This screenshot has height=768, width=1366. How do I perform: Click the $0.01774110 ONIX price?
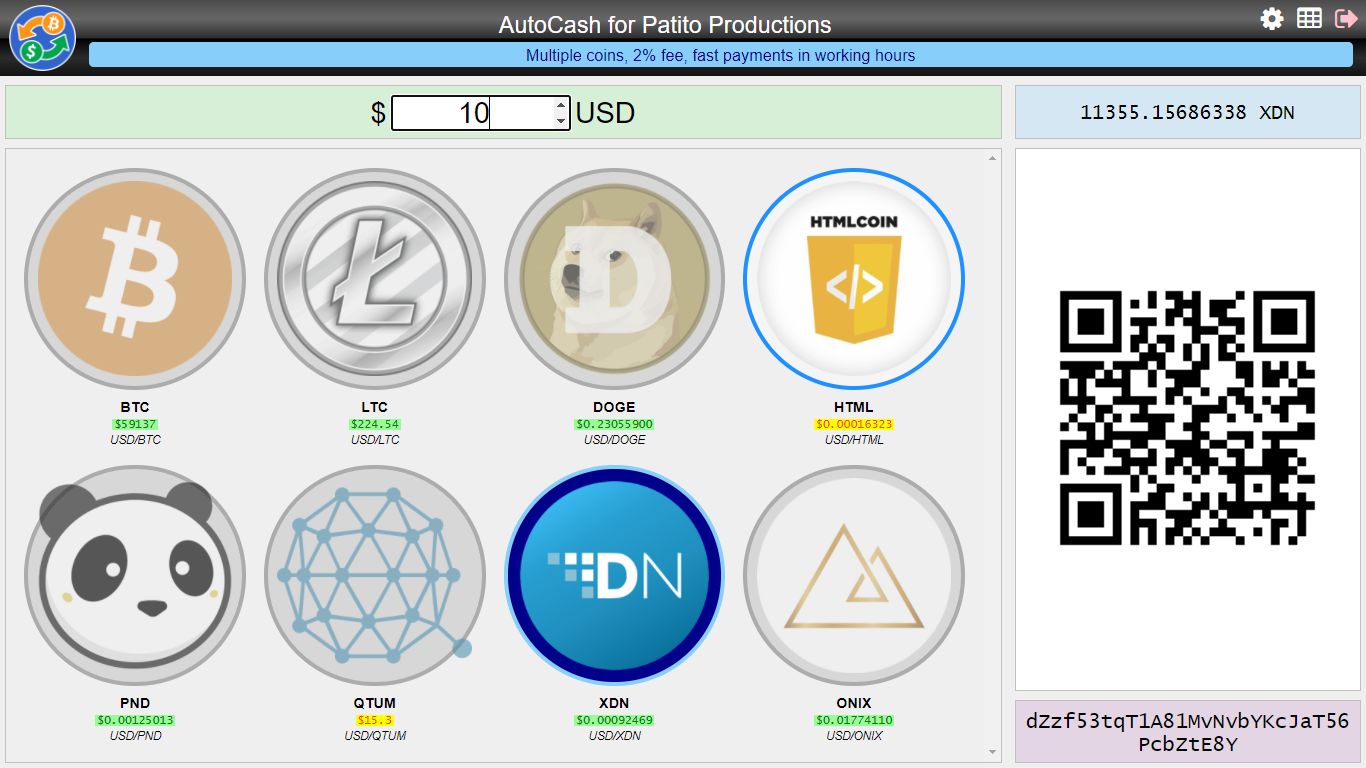click(x=854, y=720)
